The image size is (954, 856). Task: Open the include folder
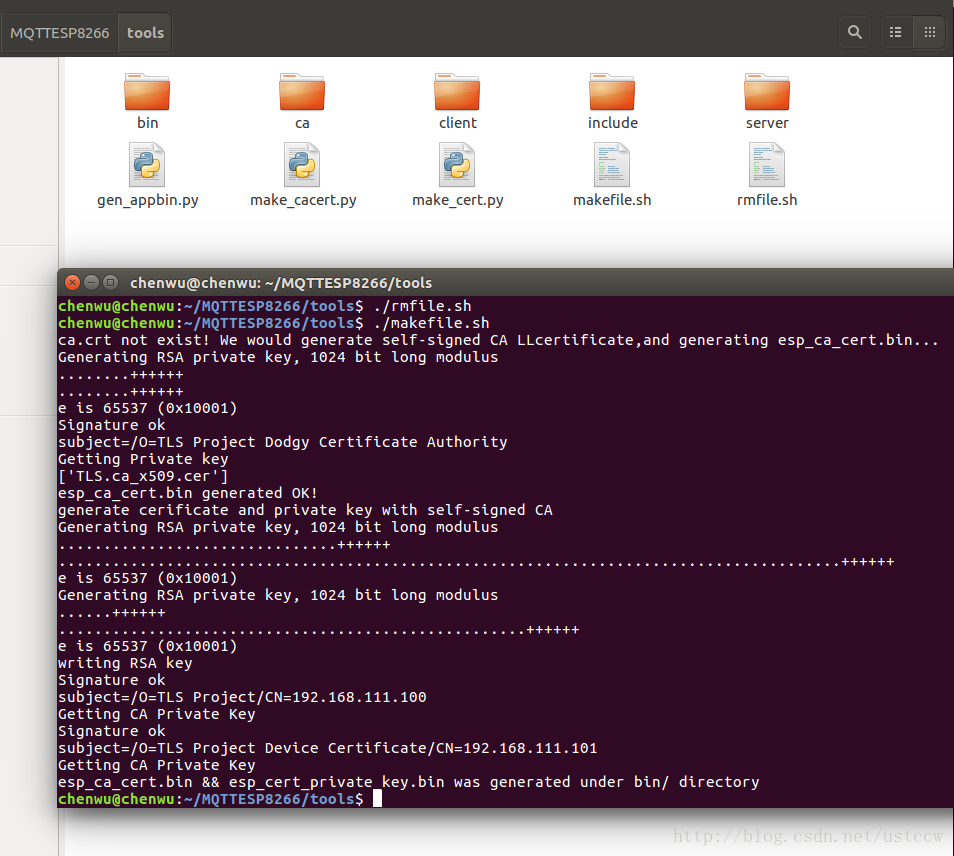612,101
